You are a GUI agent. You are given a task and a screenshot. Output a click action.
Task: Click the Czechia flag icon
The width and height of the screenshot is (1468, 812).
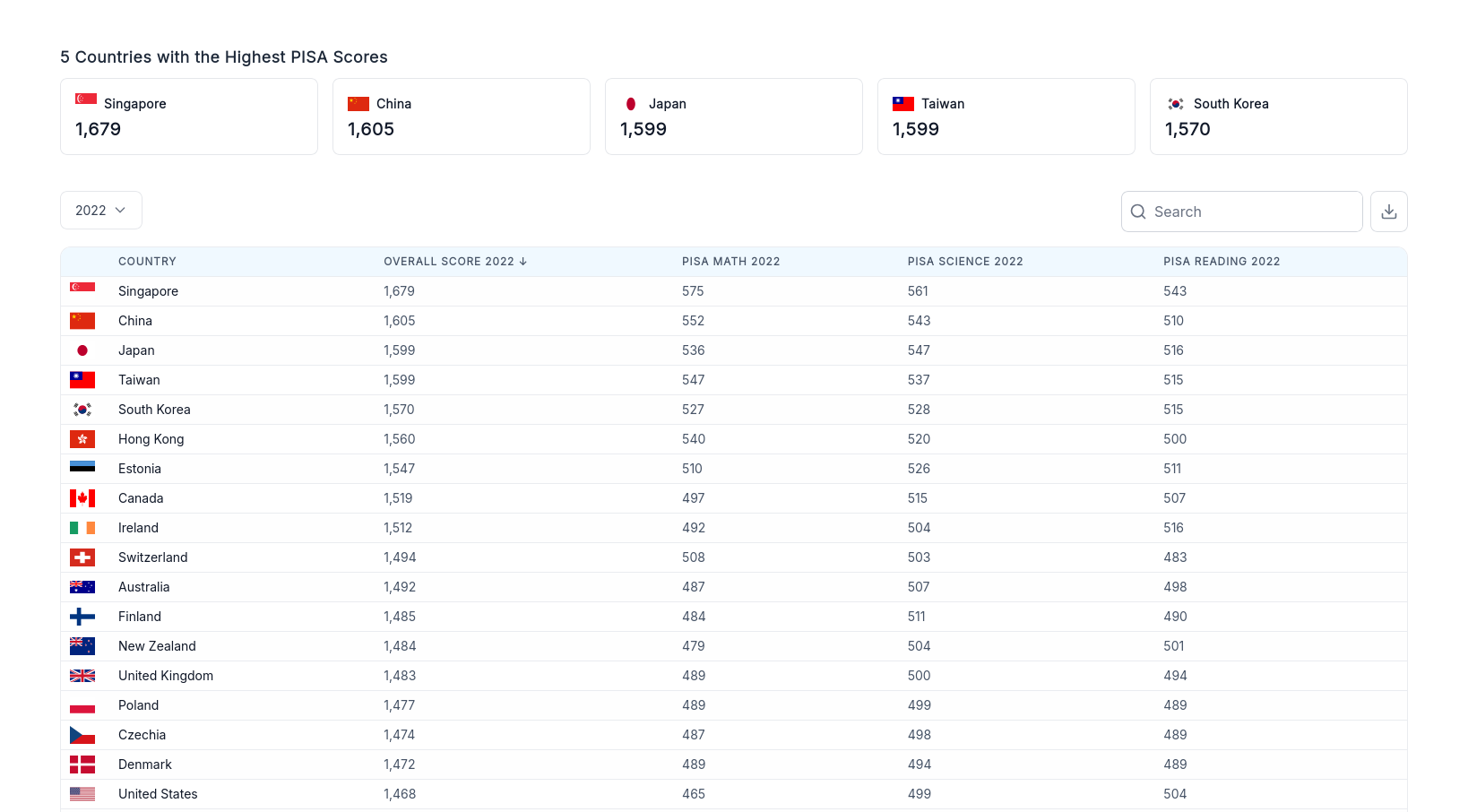coord(82,735)
